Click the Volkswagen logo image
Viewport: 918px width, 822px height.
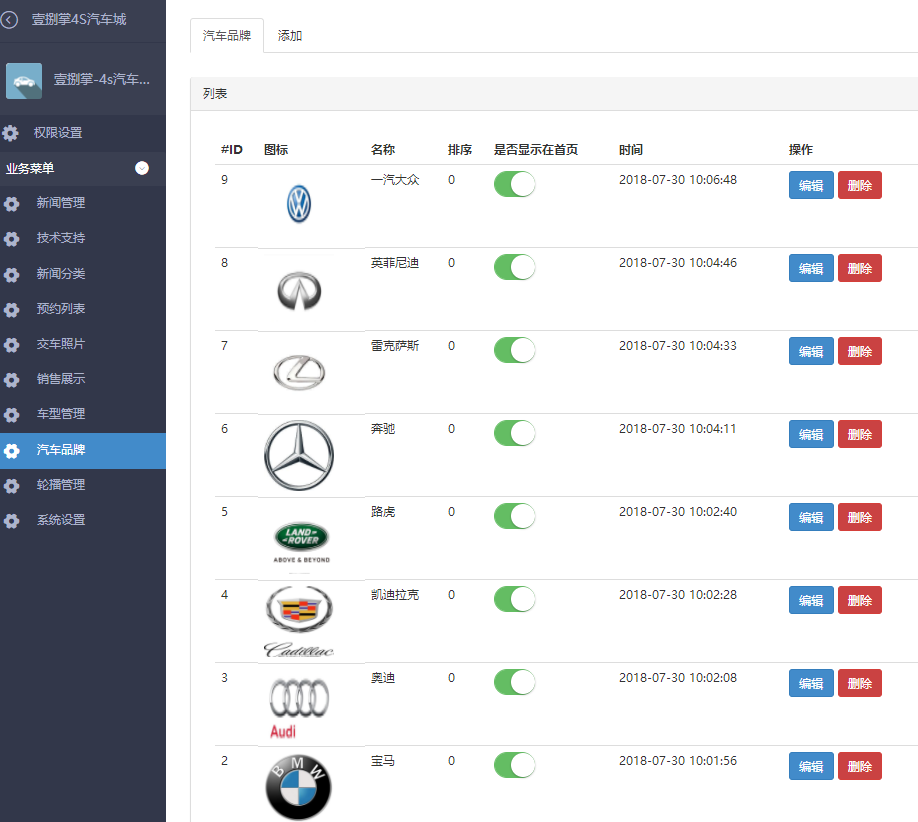tap(299, 204)
